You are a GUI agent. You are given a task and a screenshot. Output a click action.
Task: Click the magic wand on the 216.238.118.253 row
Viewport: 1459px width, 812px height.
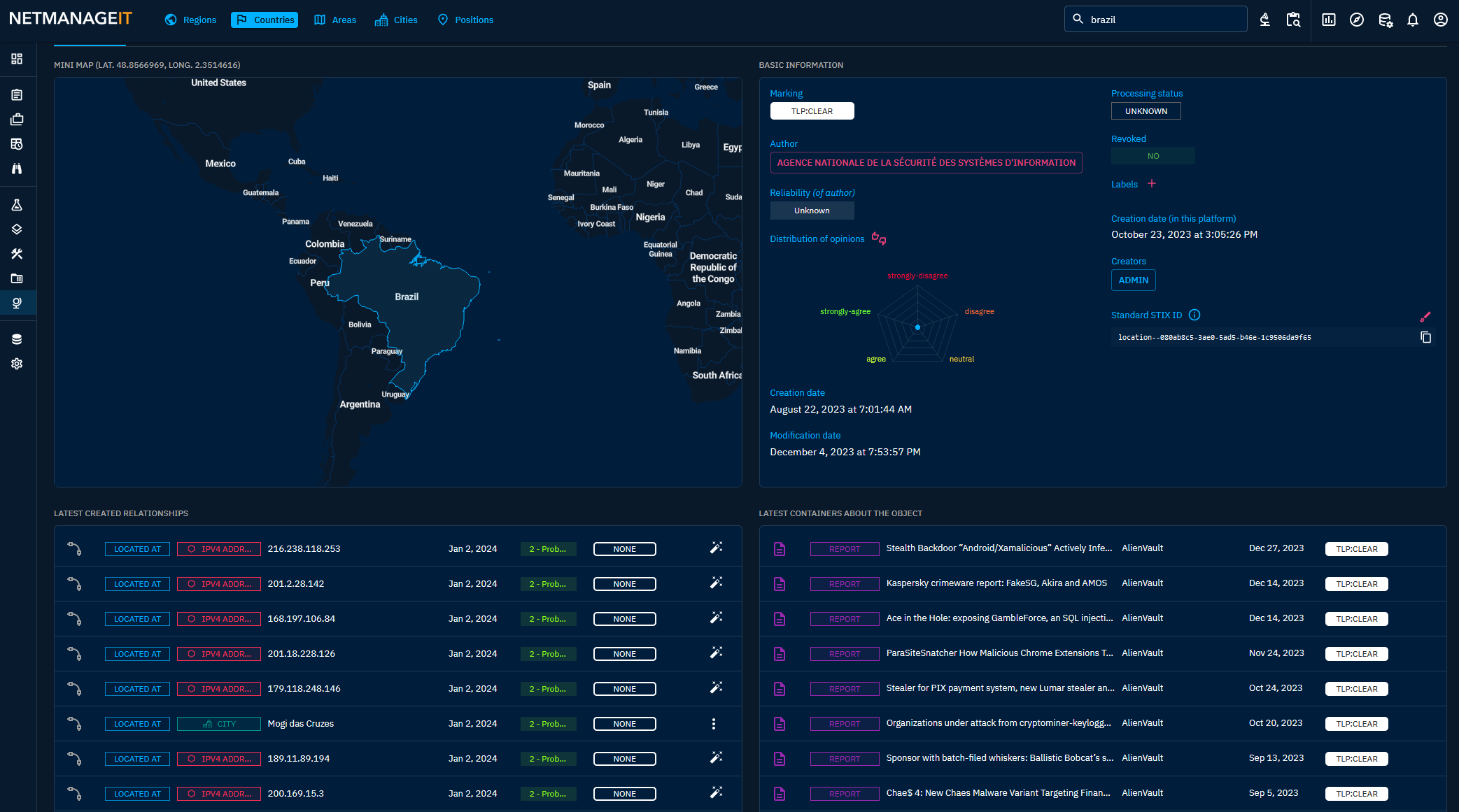click(x=716, y=548)
